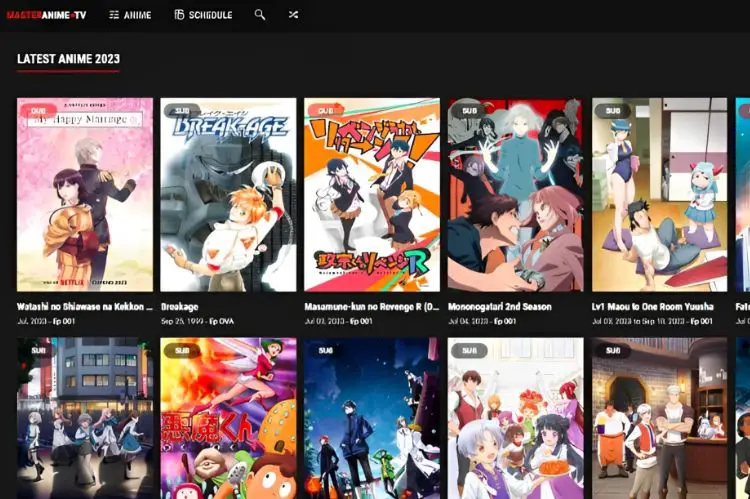Open the Breakage title link
This screenshot has width=750, height=499.
tap(179, 307)
